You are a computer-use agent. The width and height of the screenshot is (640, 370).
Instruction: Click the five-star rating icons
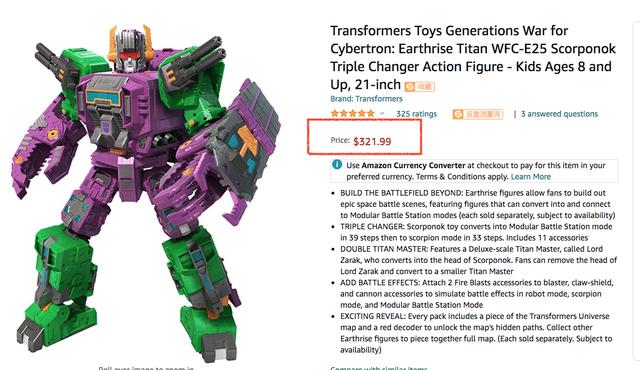point(352,113)
